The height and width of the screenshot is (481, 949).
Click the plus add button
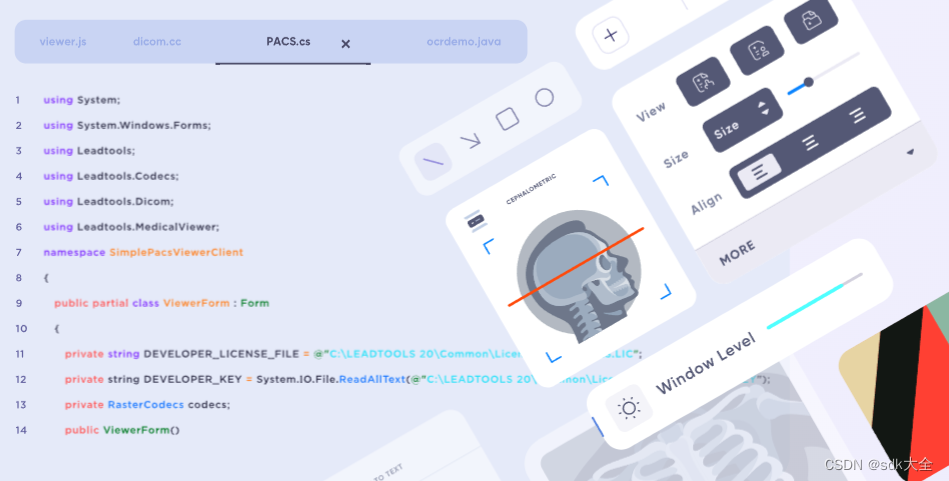tap(611, 34)
